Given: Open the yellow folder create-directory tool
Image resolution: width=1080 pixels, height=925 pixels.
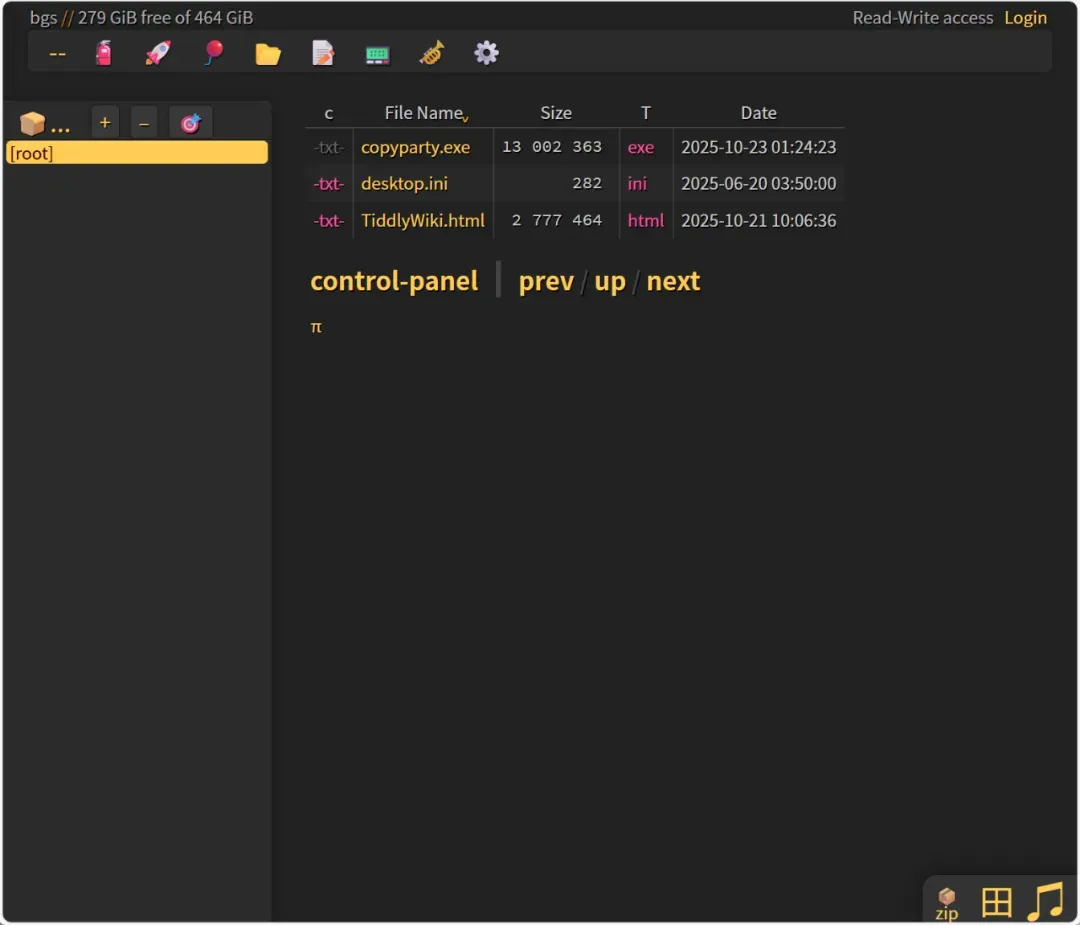Looking at the screenshot, I should (x=268, y=54).
